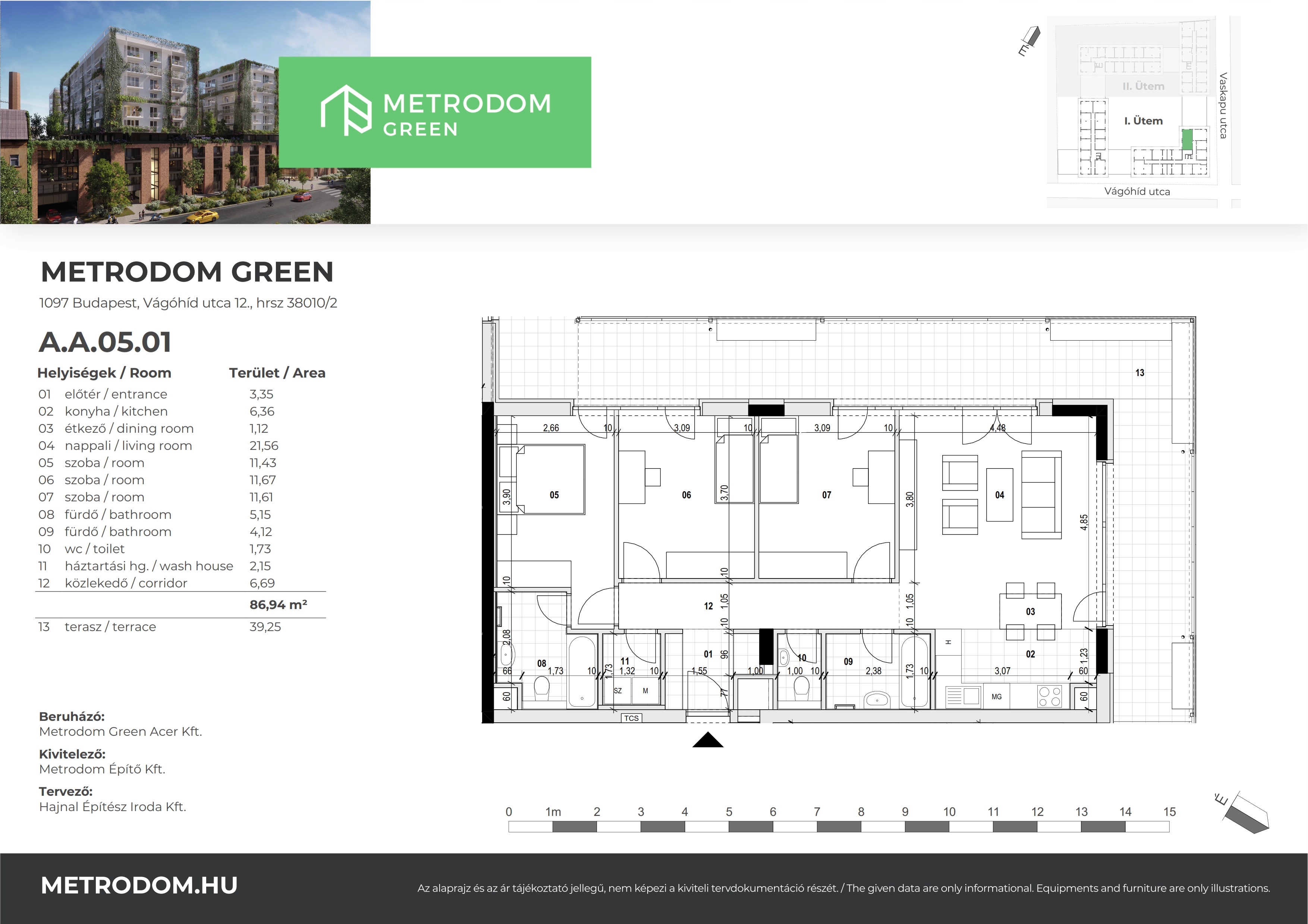Viewport: 1308px width, 924px height.
Task: Click the building rendering photo
Action: click(171, 114)
